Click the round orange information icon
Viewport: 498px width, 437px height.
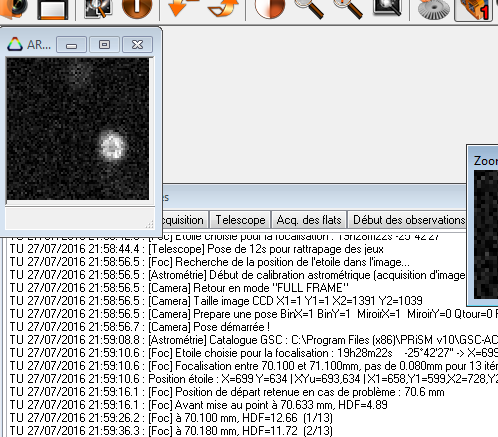(x=137, y=8)
